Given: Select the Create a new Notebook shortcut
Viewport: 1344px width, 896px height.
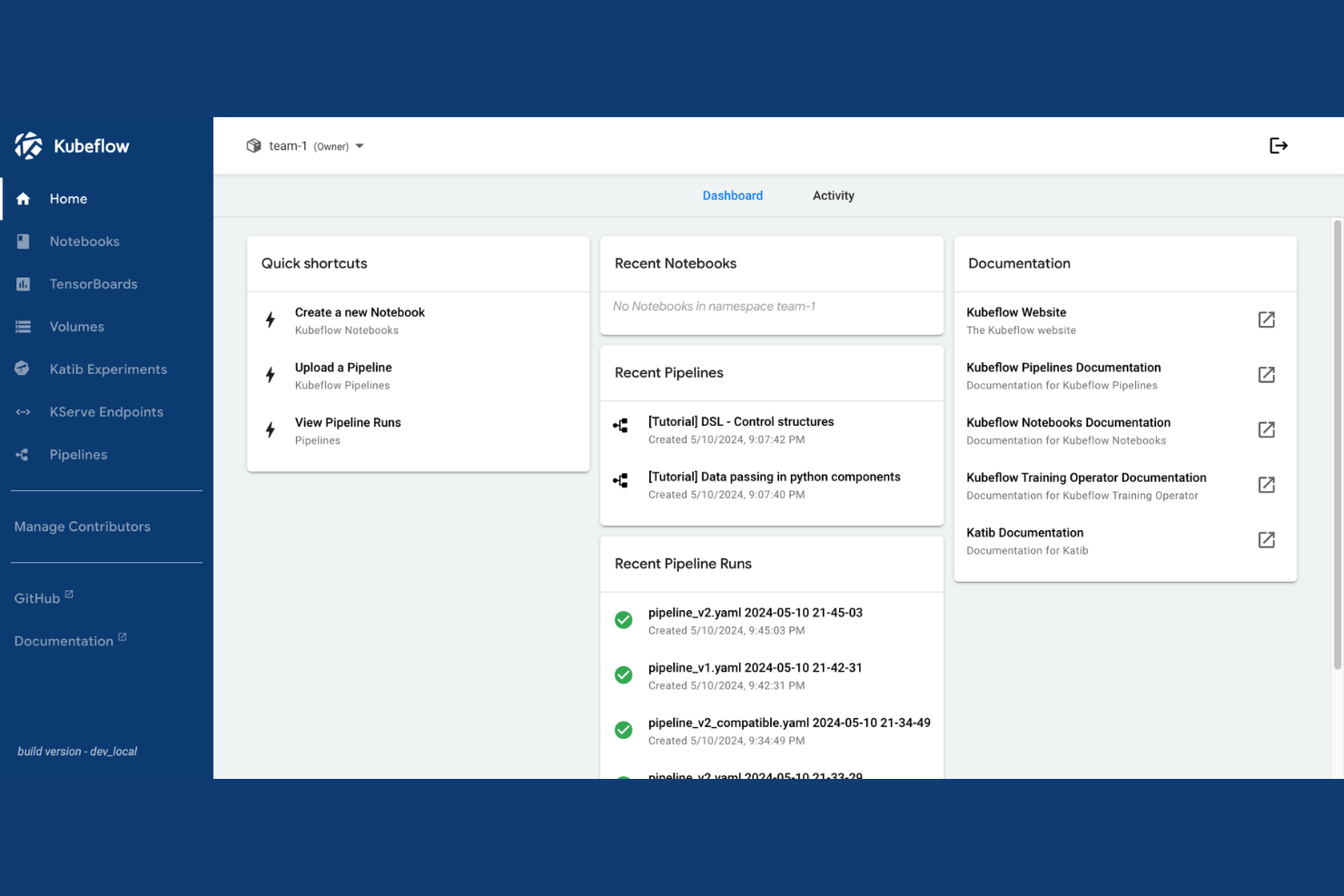Looking at the screenshot, I should (419, 320).
